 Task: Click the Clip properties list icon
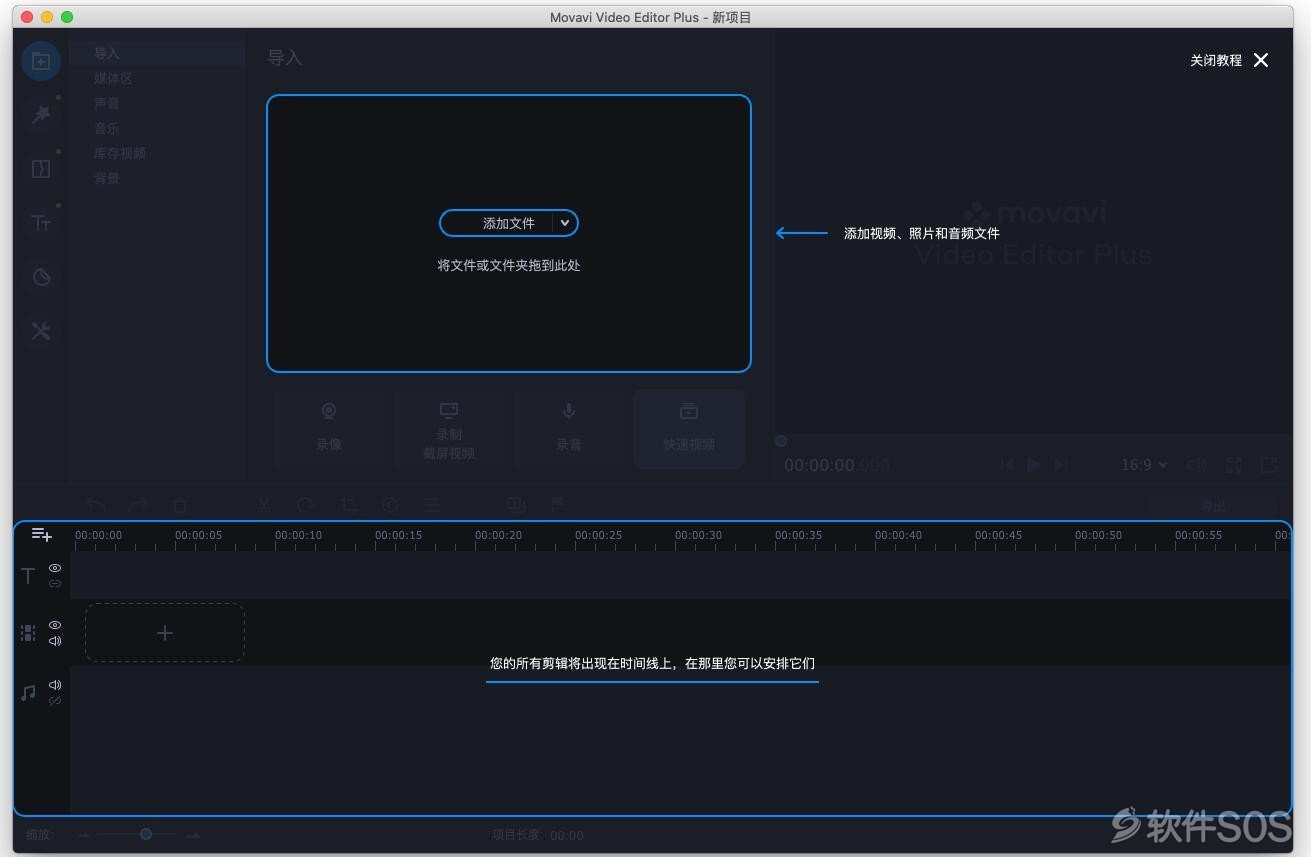[x=432, y=505]
